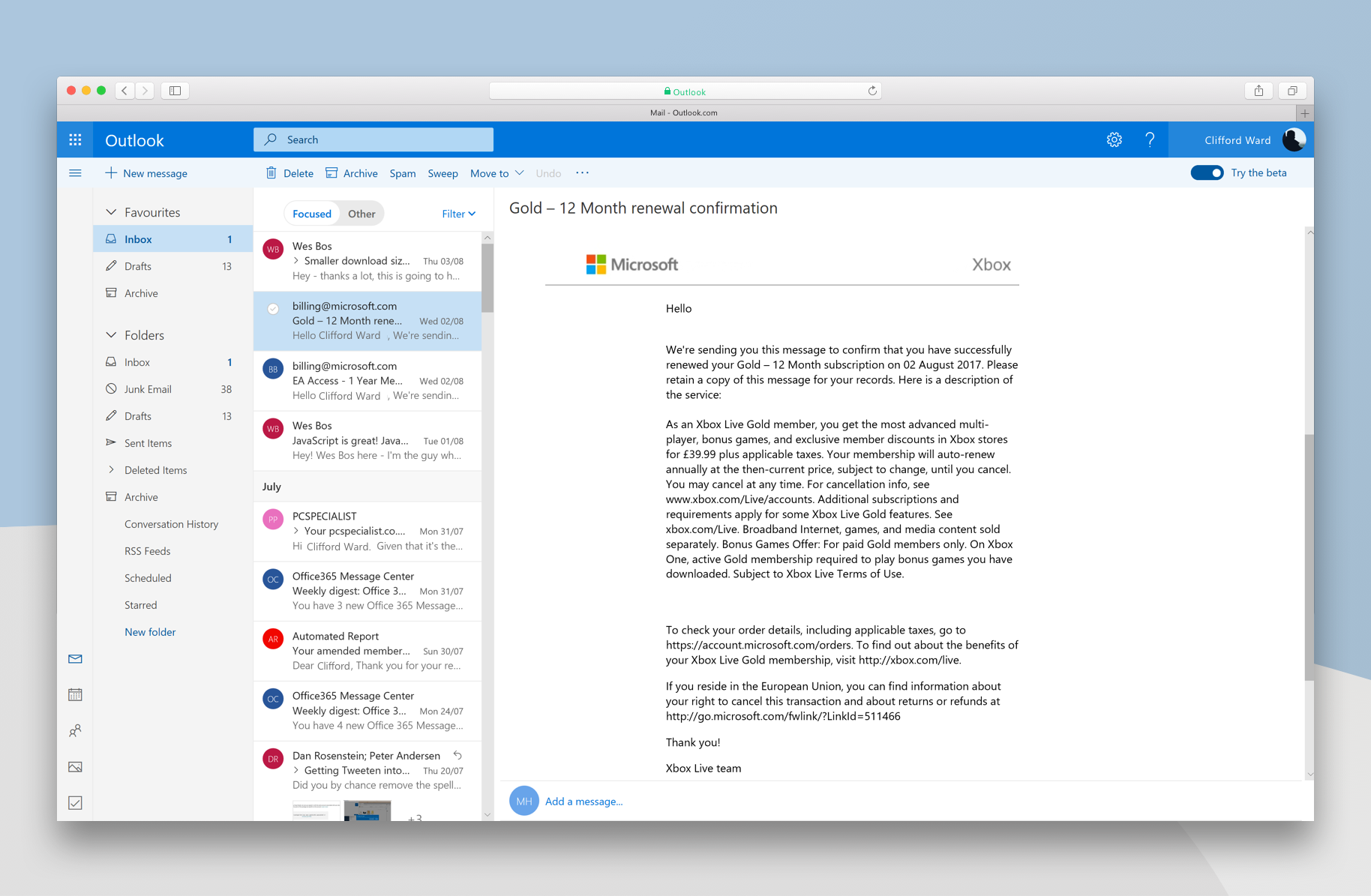Expand the PCSPECIALIST conversation thread

(x=296, y=531)
